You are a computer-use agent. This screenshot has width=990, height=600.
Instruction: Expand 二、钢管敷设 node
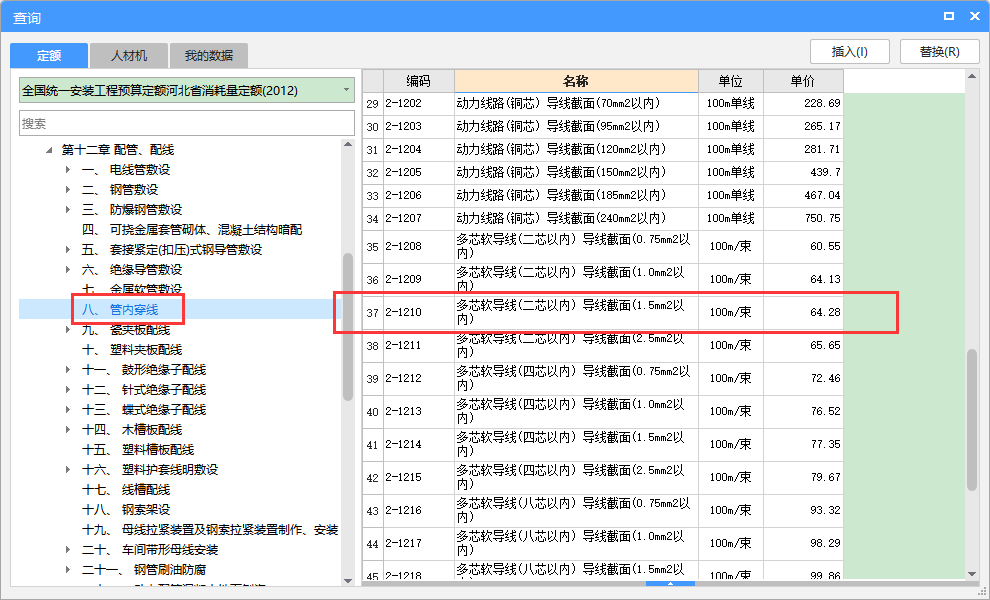[x=68, y=190]
